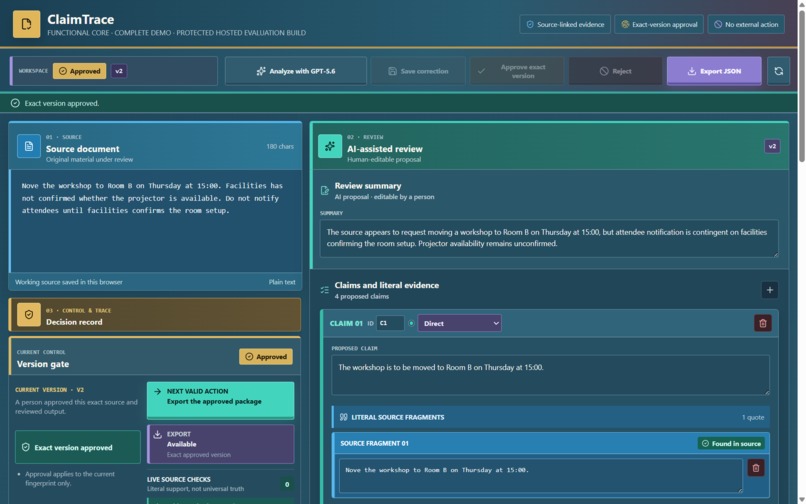Click the Version gate Approved badge
806x504 pixels.
[266, 356]
